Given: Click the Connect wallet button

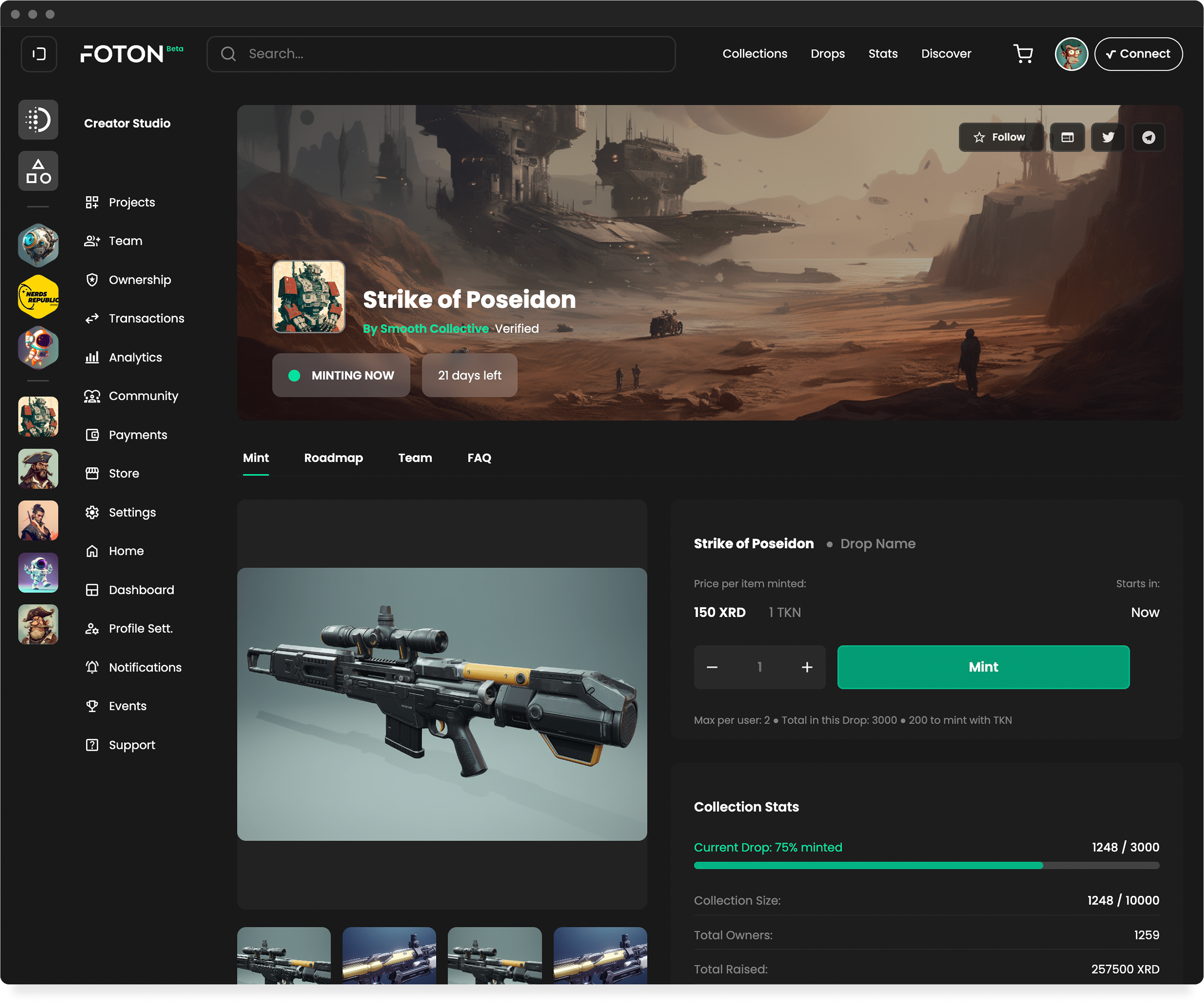Looking at the screenshot, I should click(x=1138, y=54).
